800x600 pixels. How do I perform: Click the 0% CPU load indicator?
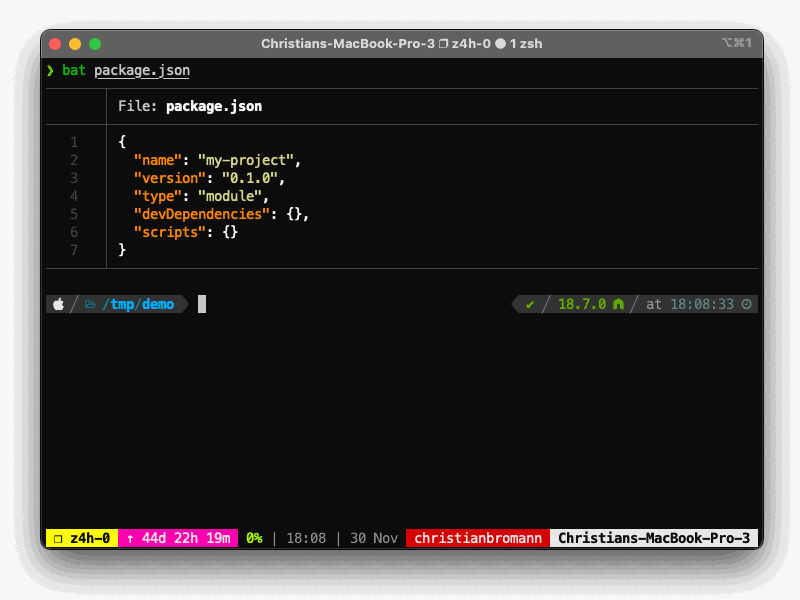point(254,538)
